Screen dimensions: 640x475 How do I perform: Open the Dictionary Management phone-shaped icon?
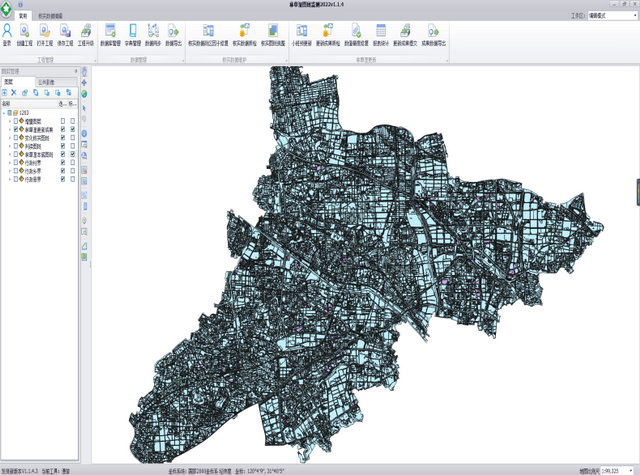[133, 31]
